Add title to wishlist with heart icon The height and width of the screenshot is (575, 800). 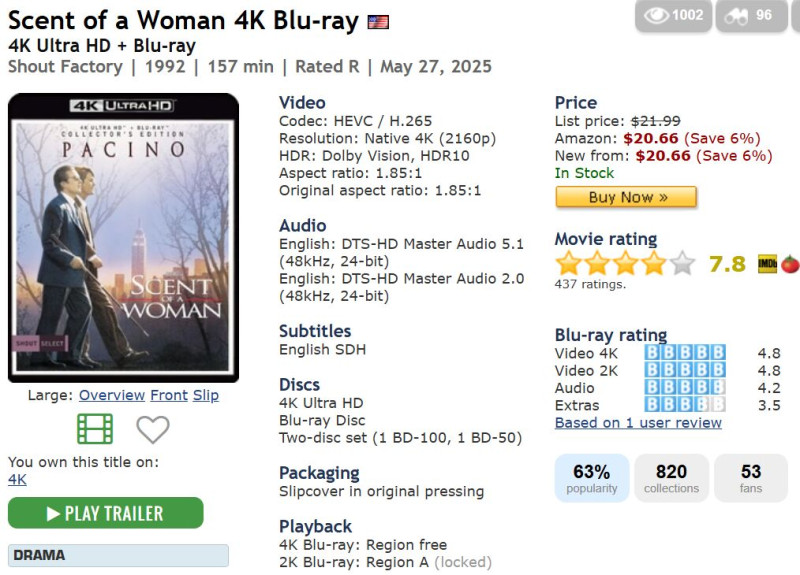click(152, 430)
